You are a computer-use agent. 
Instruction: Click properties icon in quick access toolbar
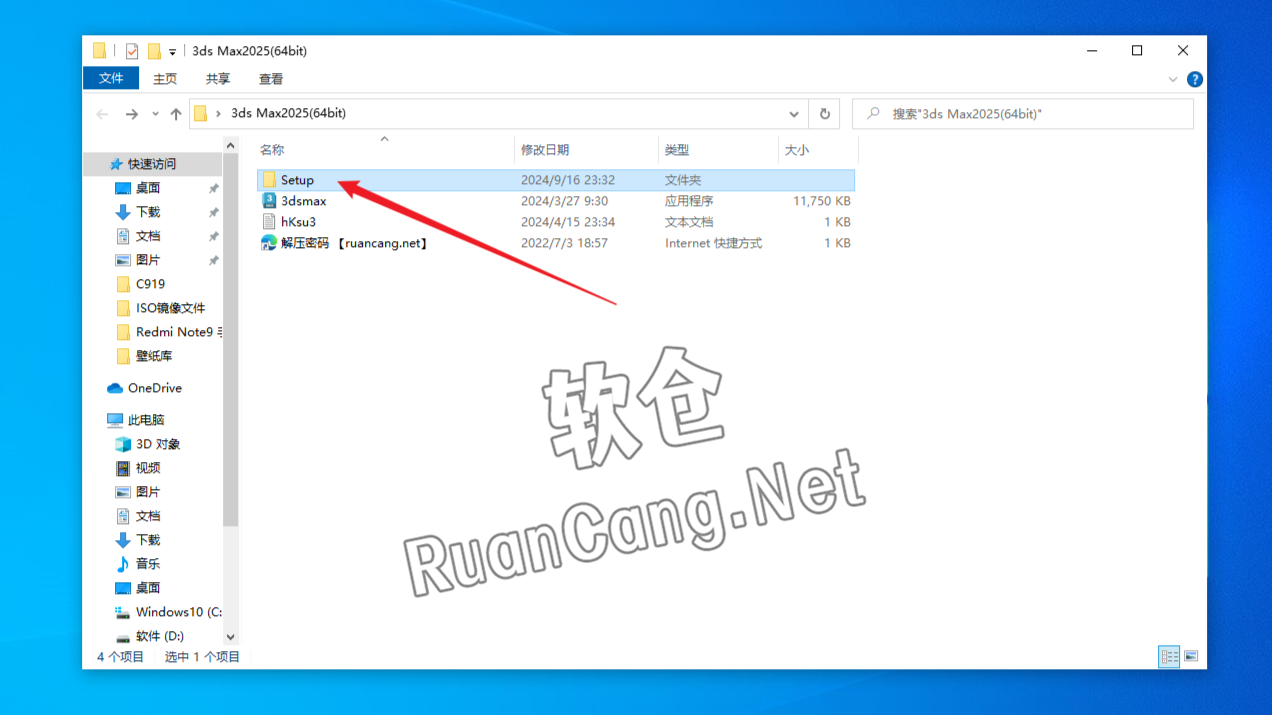(132, 51)
